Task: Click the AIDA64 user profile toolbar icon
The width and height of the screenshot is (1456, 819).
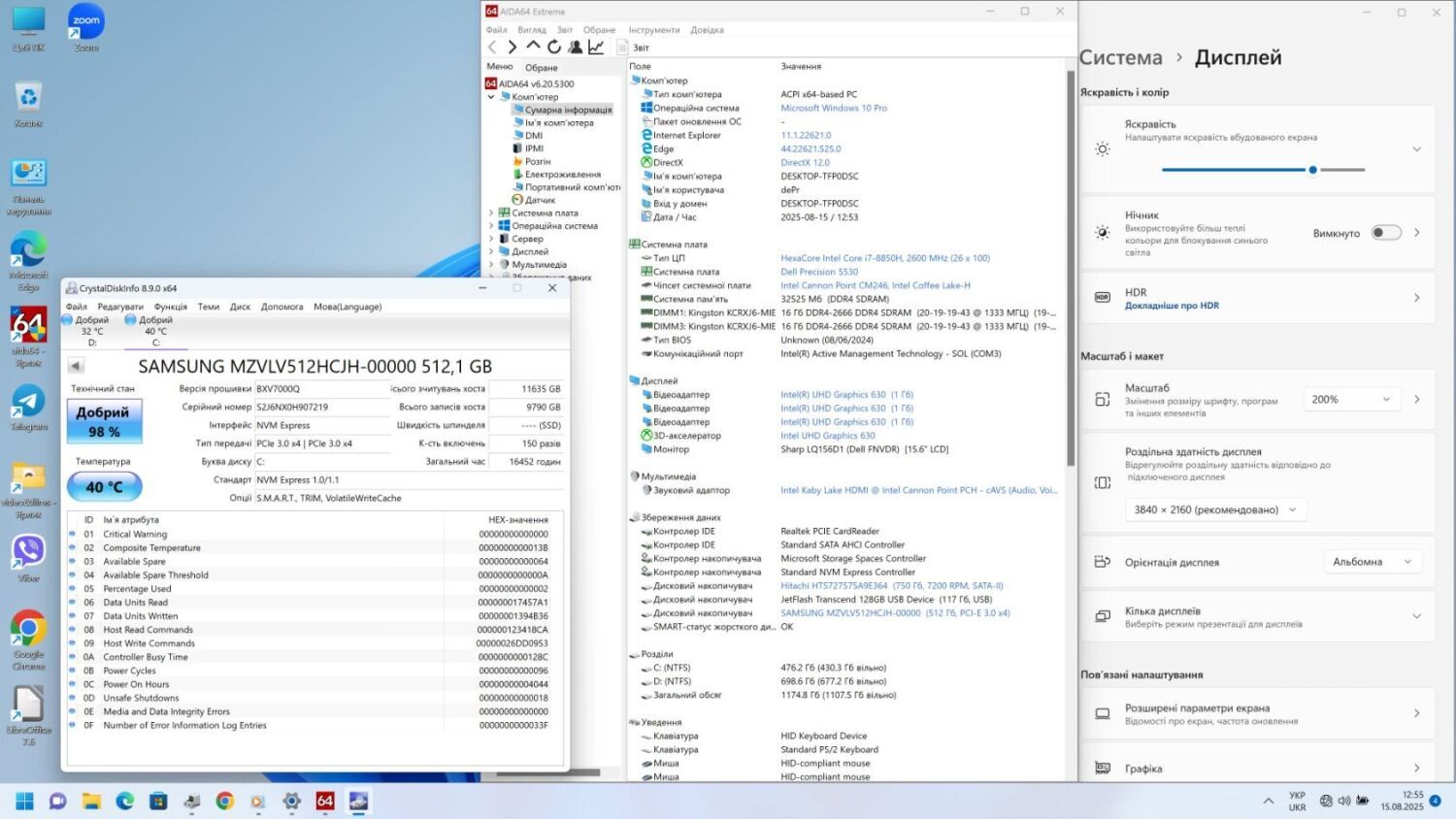Action: coord(576,47)
